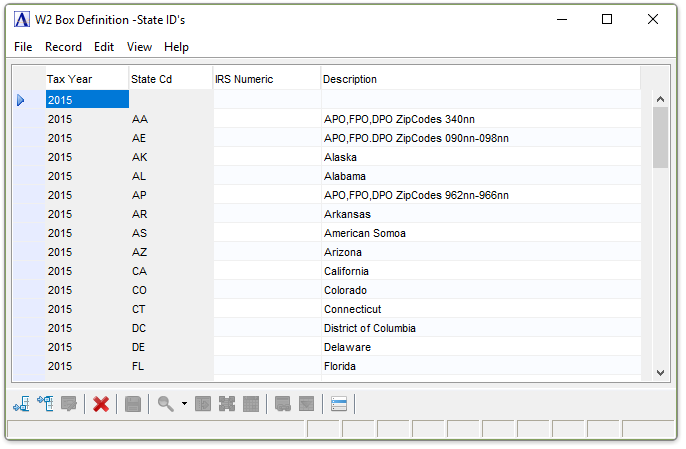
Task: Click the second add-record tree icon
Action: coord(45,404)
